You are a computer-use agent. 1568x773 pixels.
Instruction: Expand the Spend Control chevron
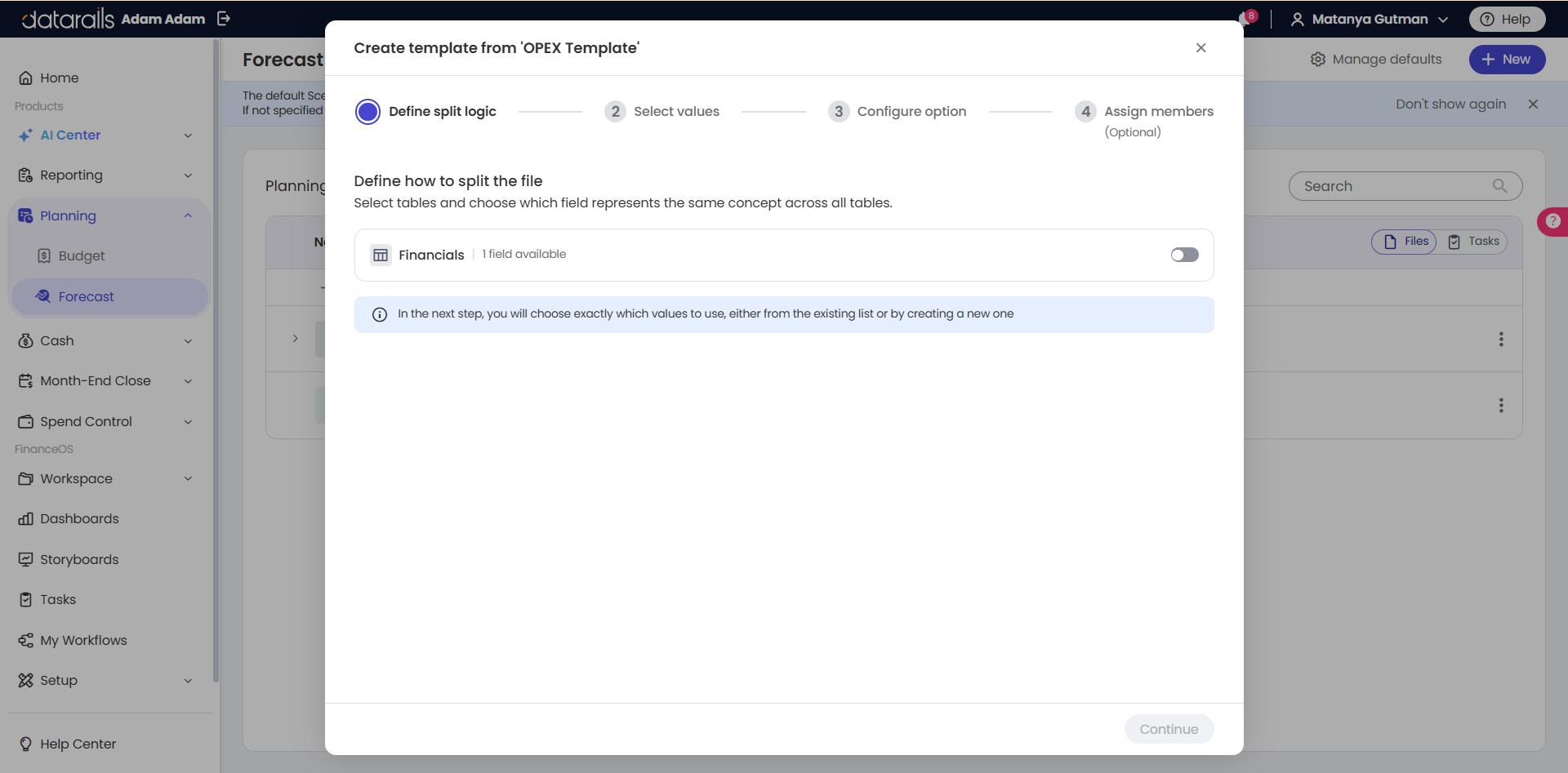189,422
